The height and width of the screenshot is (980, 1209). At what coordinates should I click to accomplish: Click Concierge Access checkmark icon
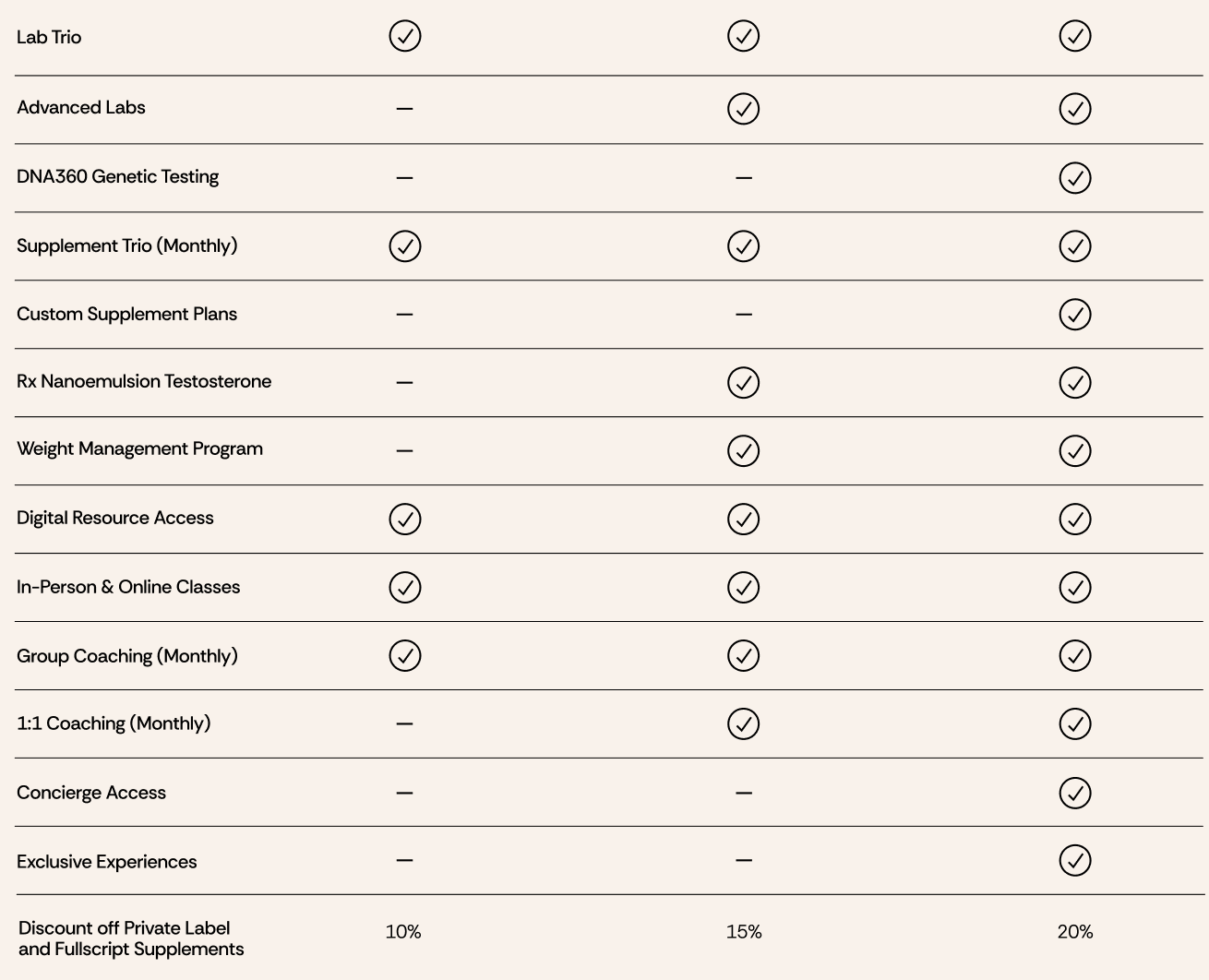1074,793
